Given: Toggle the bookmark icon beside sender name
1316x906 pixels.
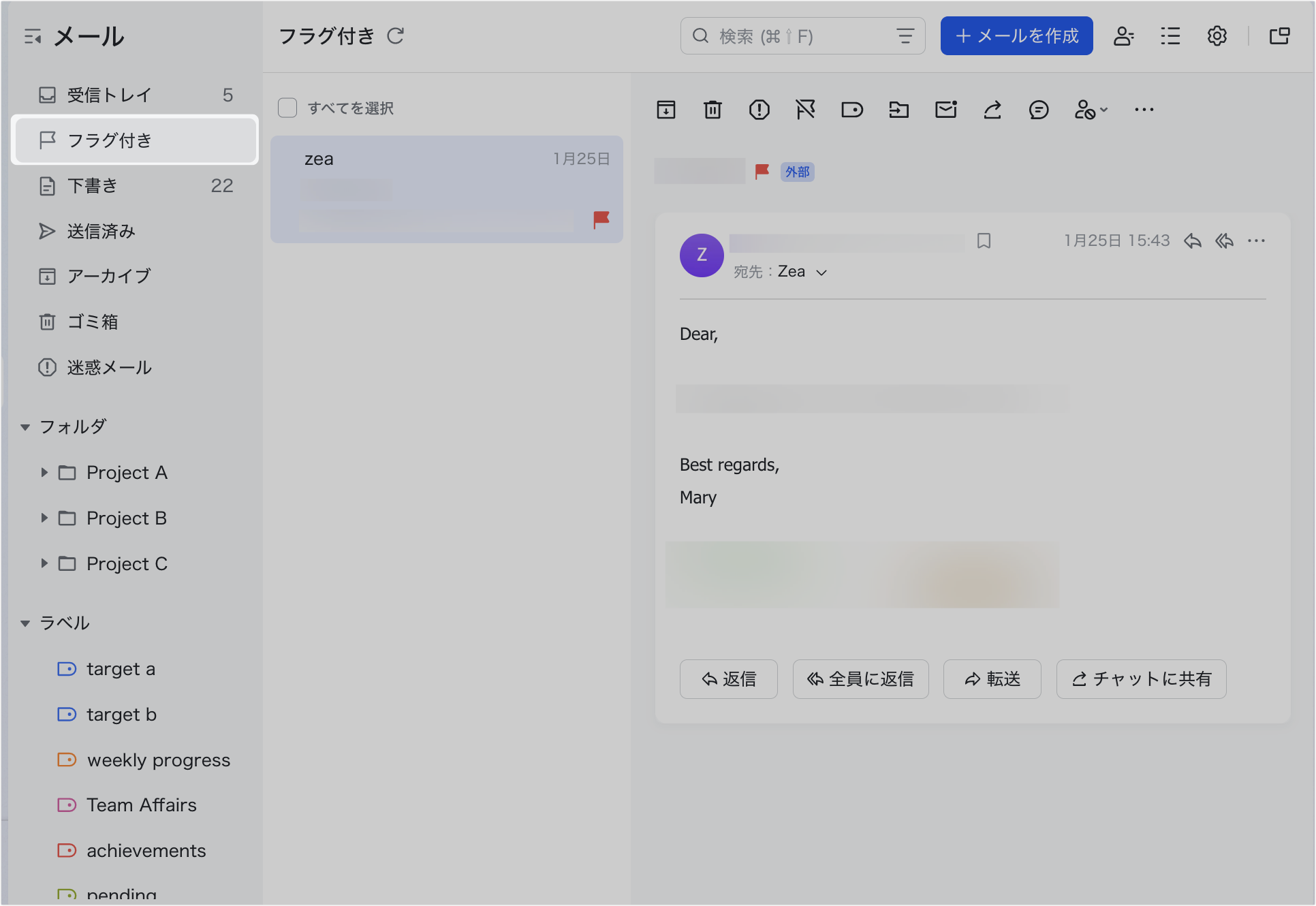Looking at the screenshot, I should (x=984, y=241).
